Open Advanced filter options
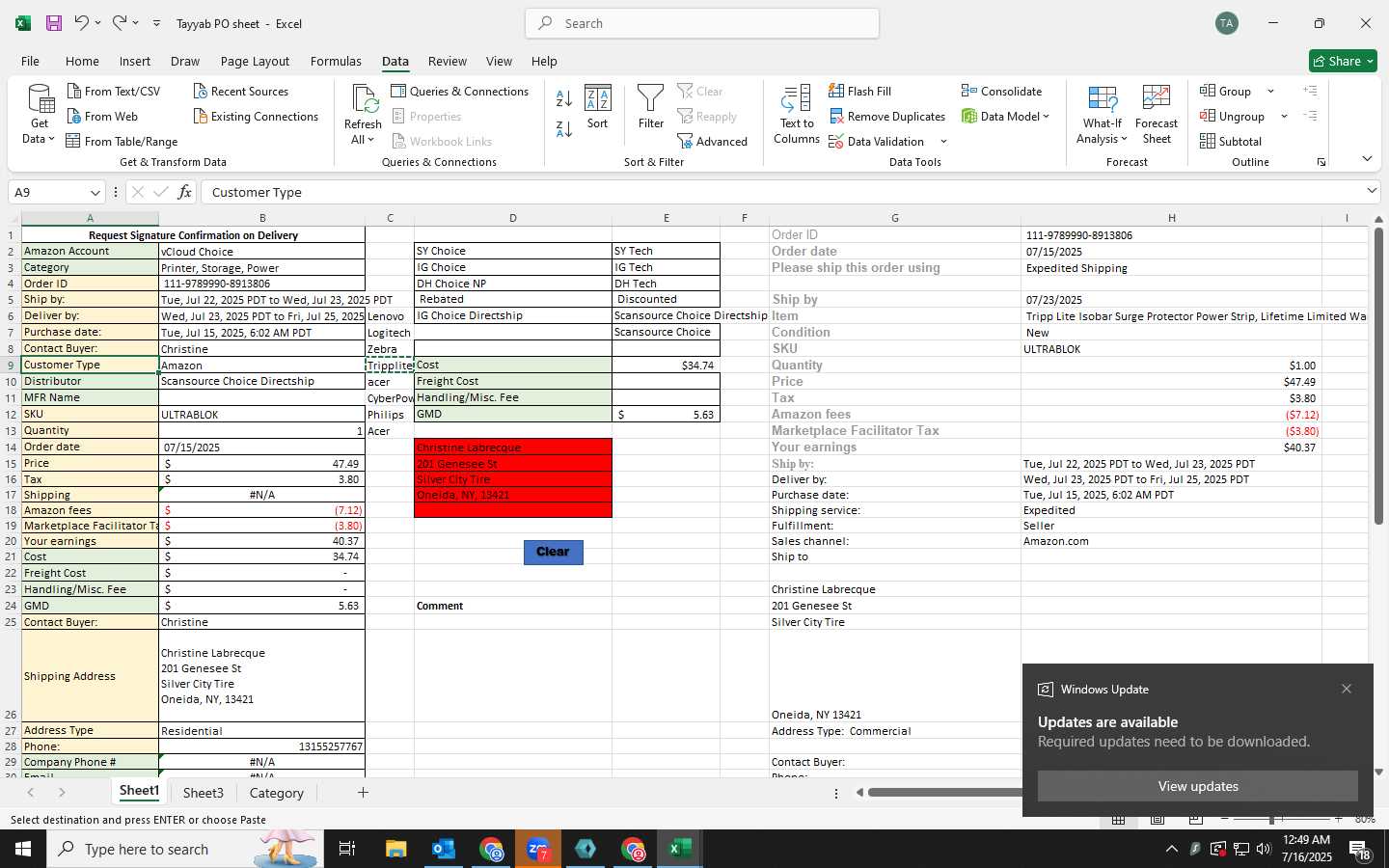Image resolution: width=1389 pixels, height=868 pixels. point(713,142)
